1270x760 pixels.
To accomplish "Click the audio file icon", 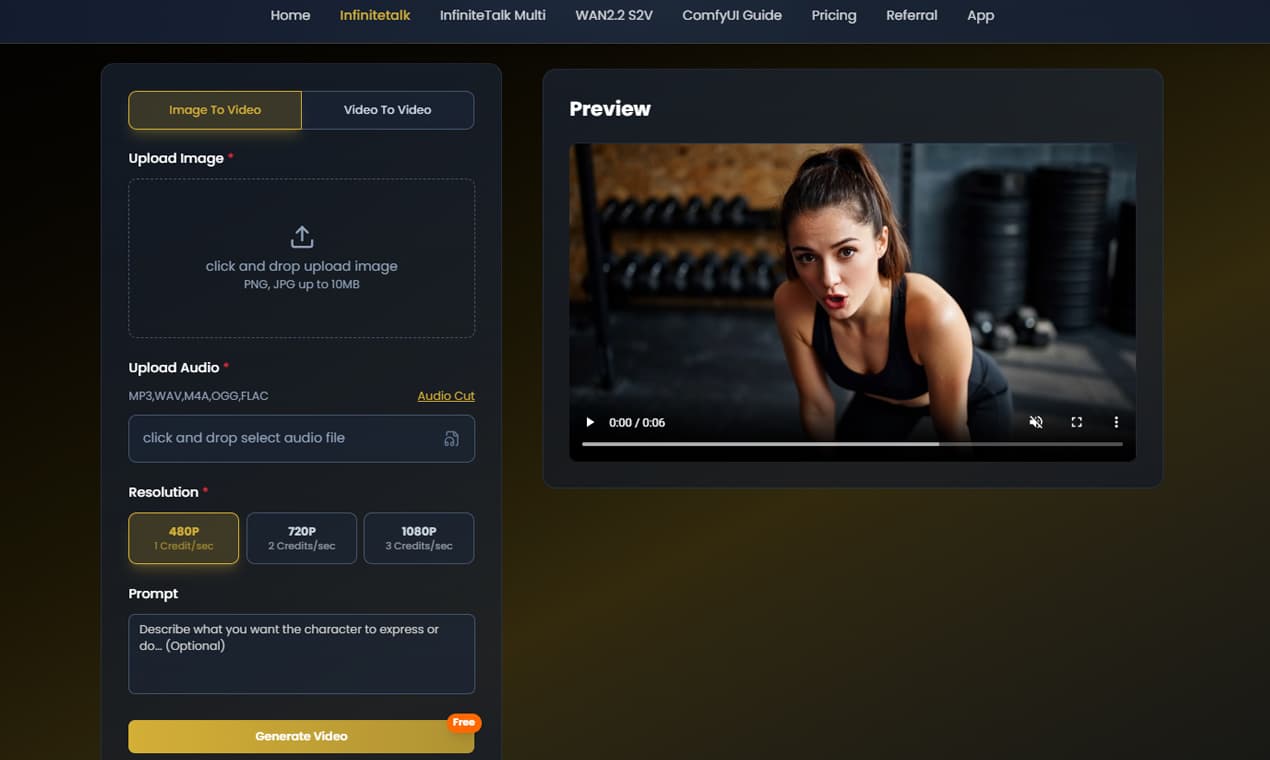I will [x=451, y=438].
